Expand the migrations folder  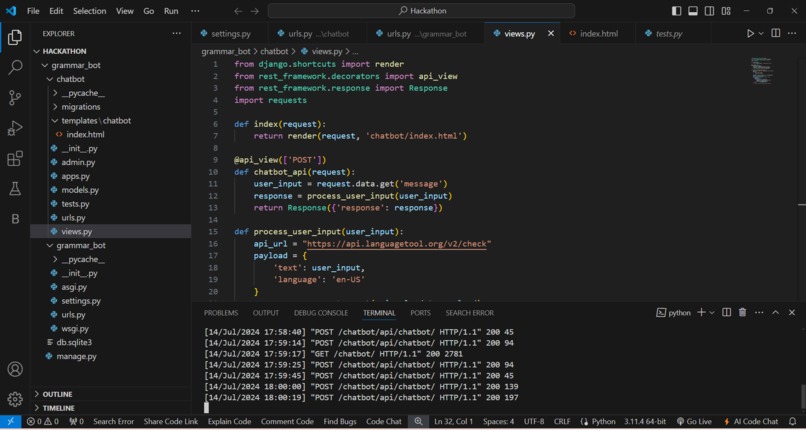[56, 107]
